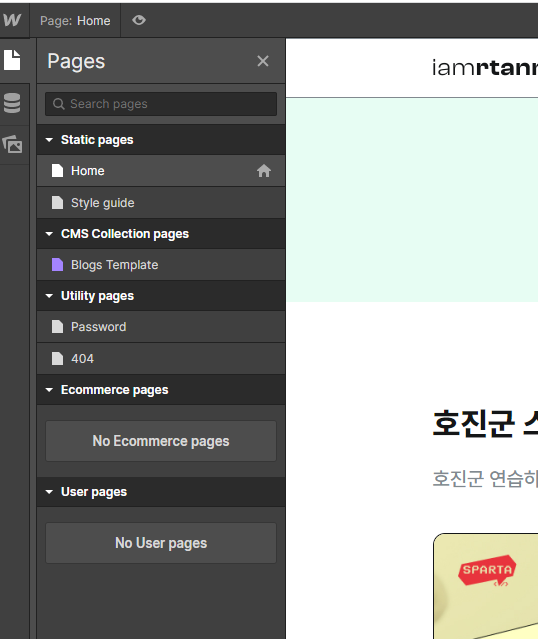538x639 pixels.
Task: Click the home house icon on Home row
Action: click(x=264, y=171)
